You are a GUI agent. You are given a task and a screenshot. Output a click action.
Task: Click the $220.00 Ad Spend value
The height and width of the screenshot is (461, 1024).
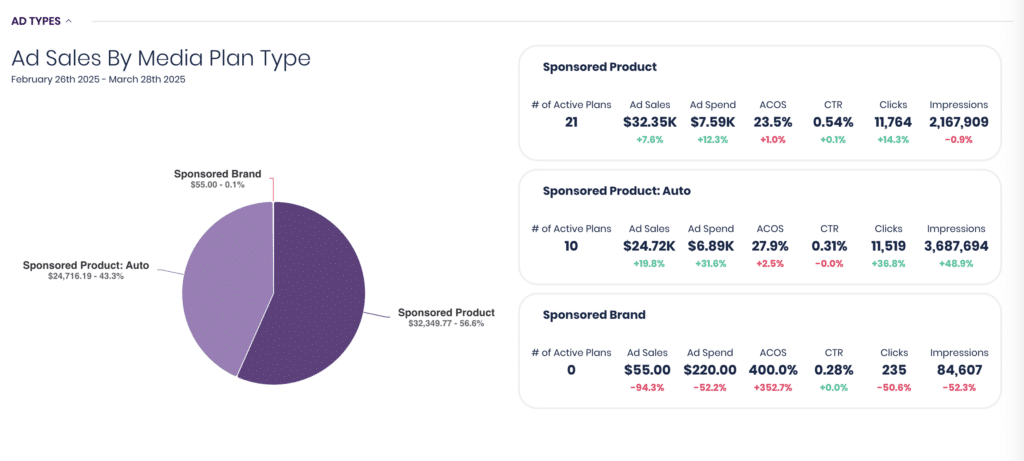click(x=710, y=370)
